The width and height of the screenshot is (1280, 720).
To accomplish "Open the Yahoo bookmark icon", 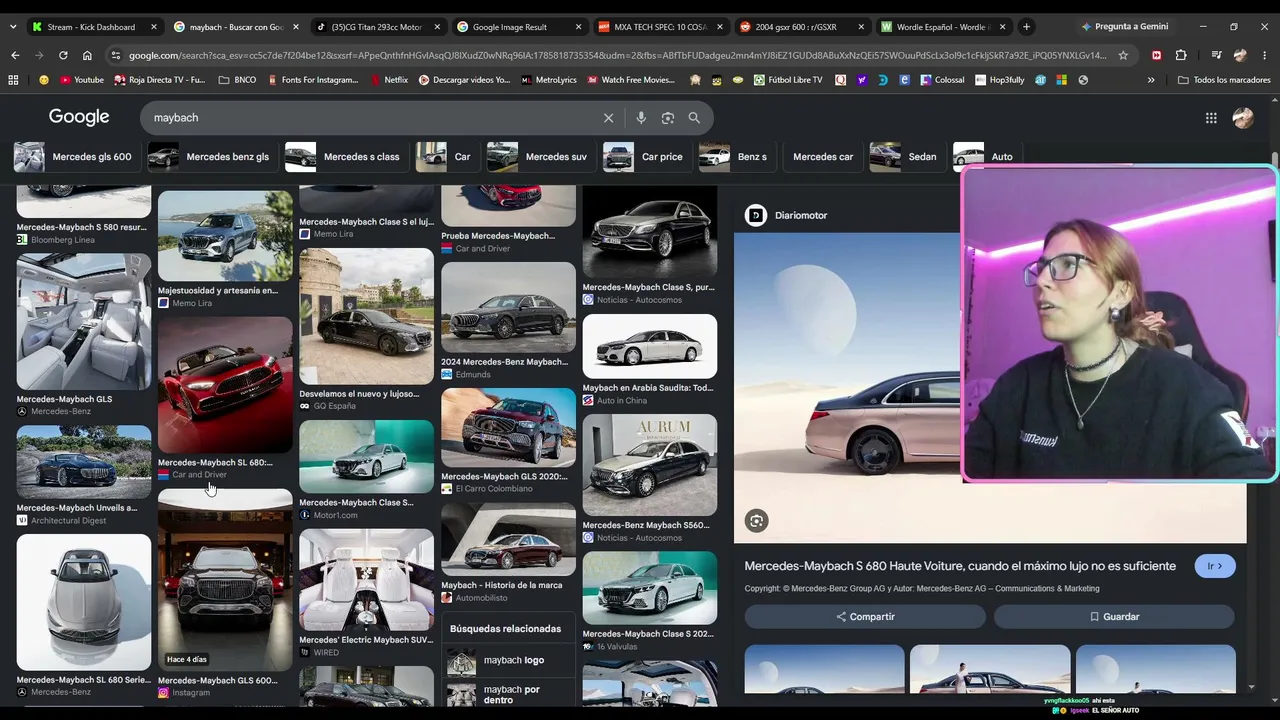I will point(861,80).
